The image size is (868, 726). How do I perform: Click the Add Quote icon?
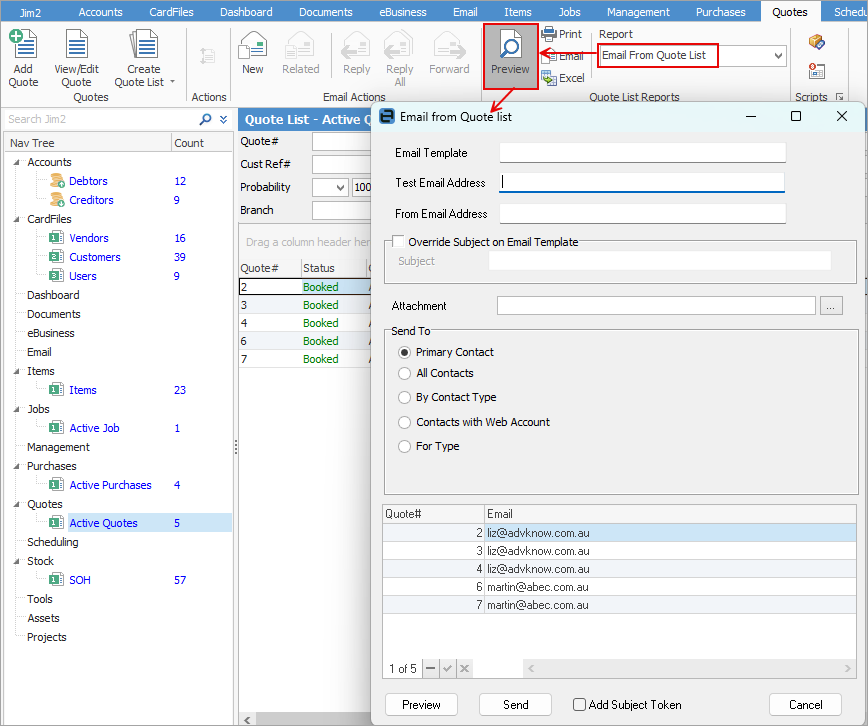point(23,46)
